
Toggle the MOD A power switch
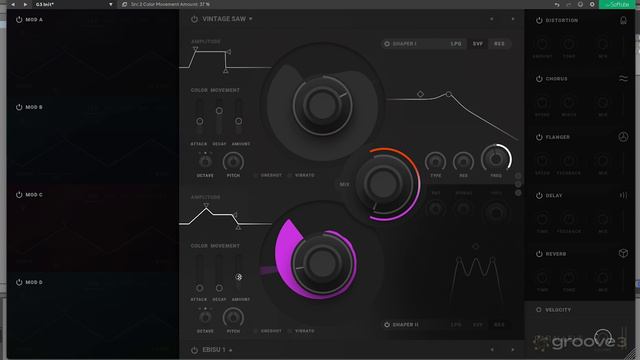point(19,20)
